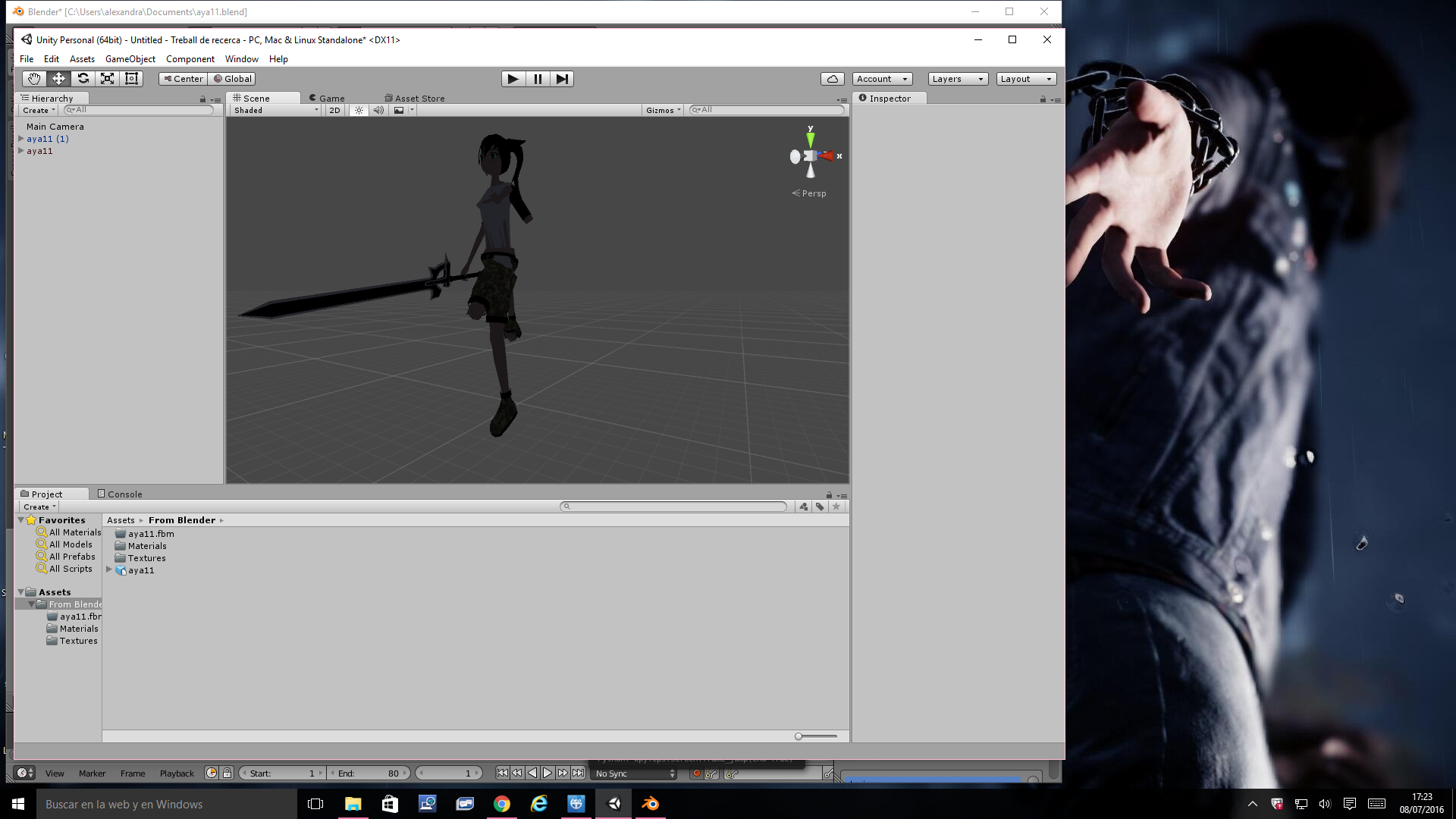Select the Scale tool
Image resolution: width=1456 pixels, height=819 pixels.
click(107, 79)
